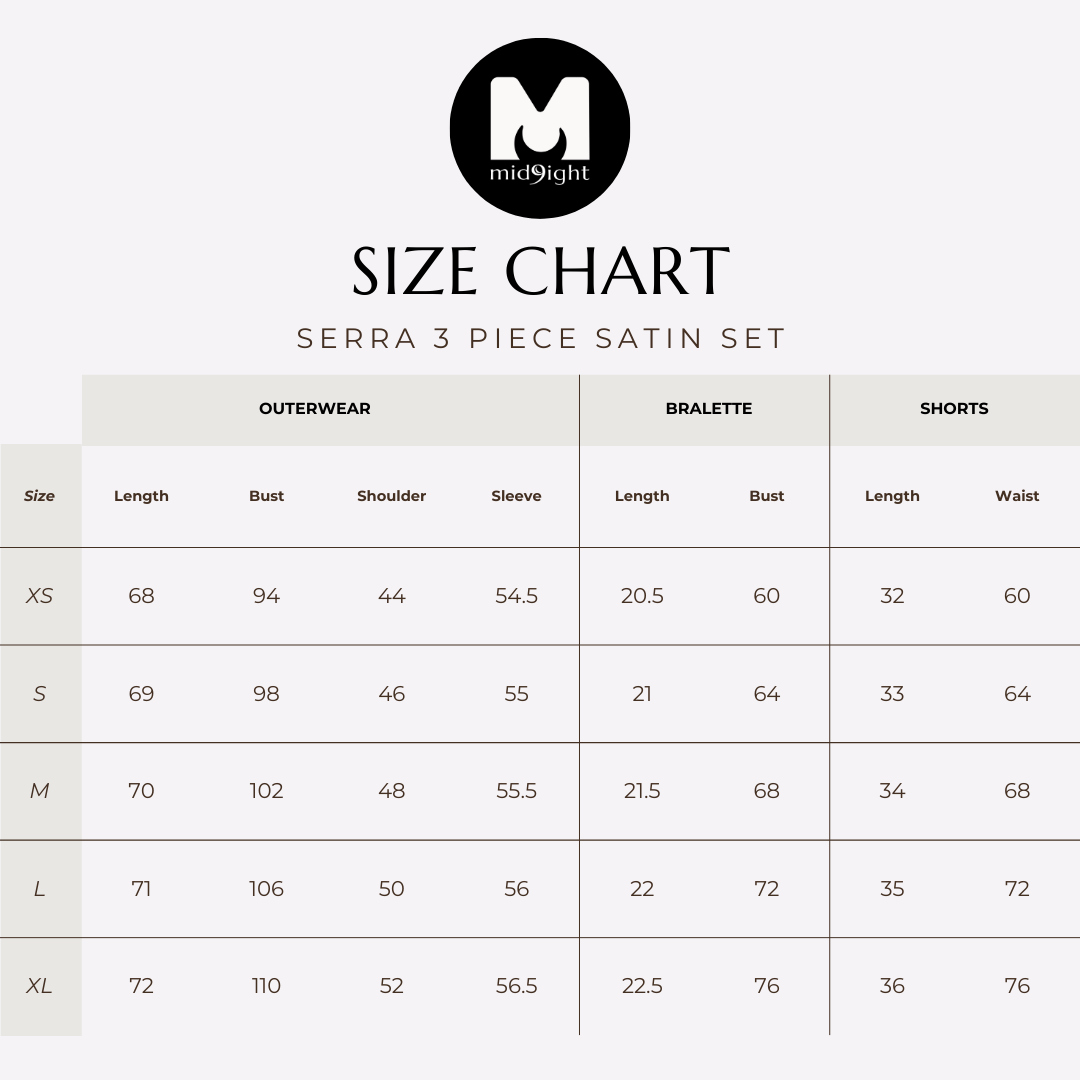
Task: Select the L size row label
Action: click(40, 889)
